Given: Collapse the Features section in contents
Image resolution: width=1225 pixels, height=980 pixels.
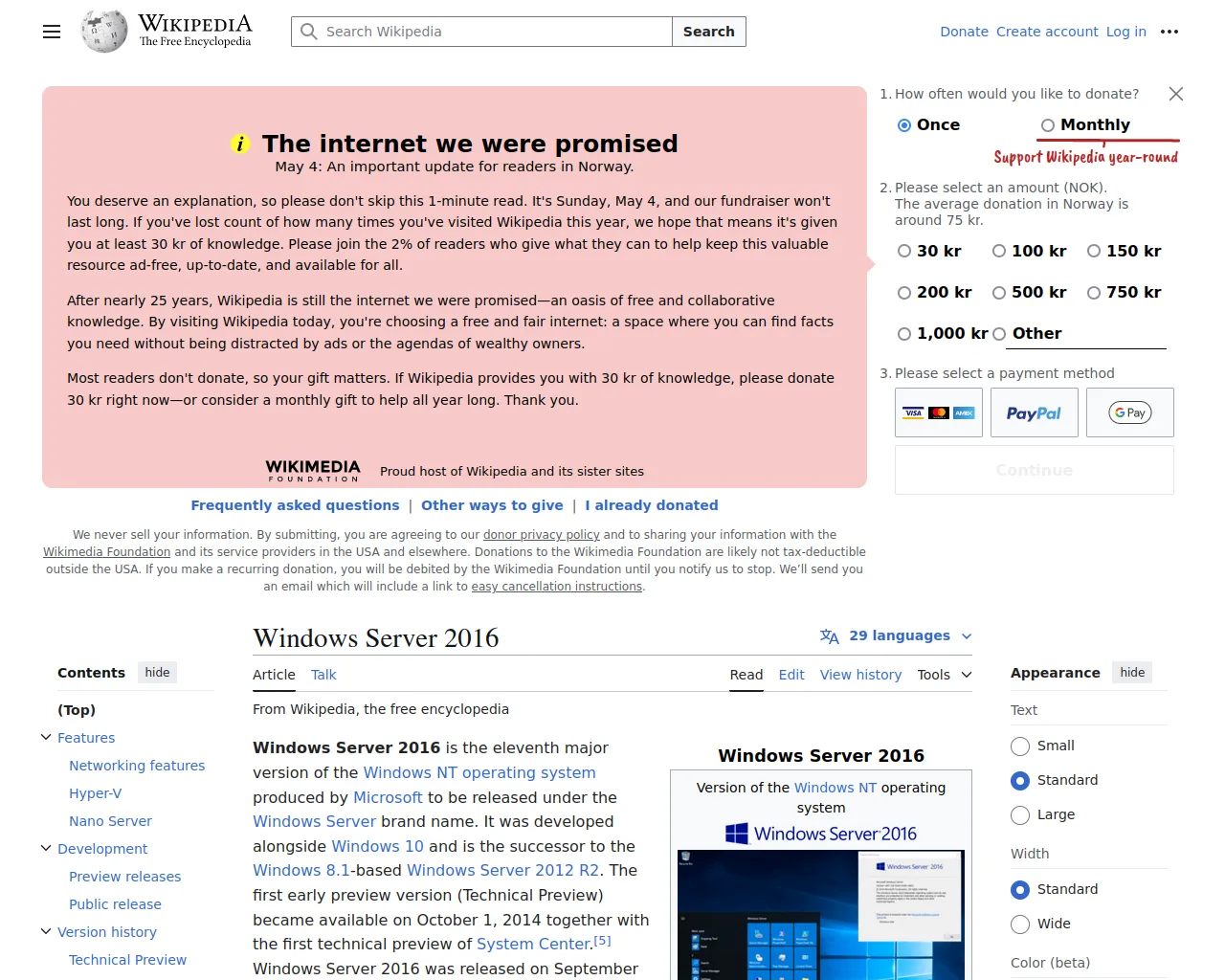Looking at the screenshot, I should click(46, 737).
